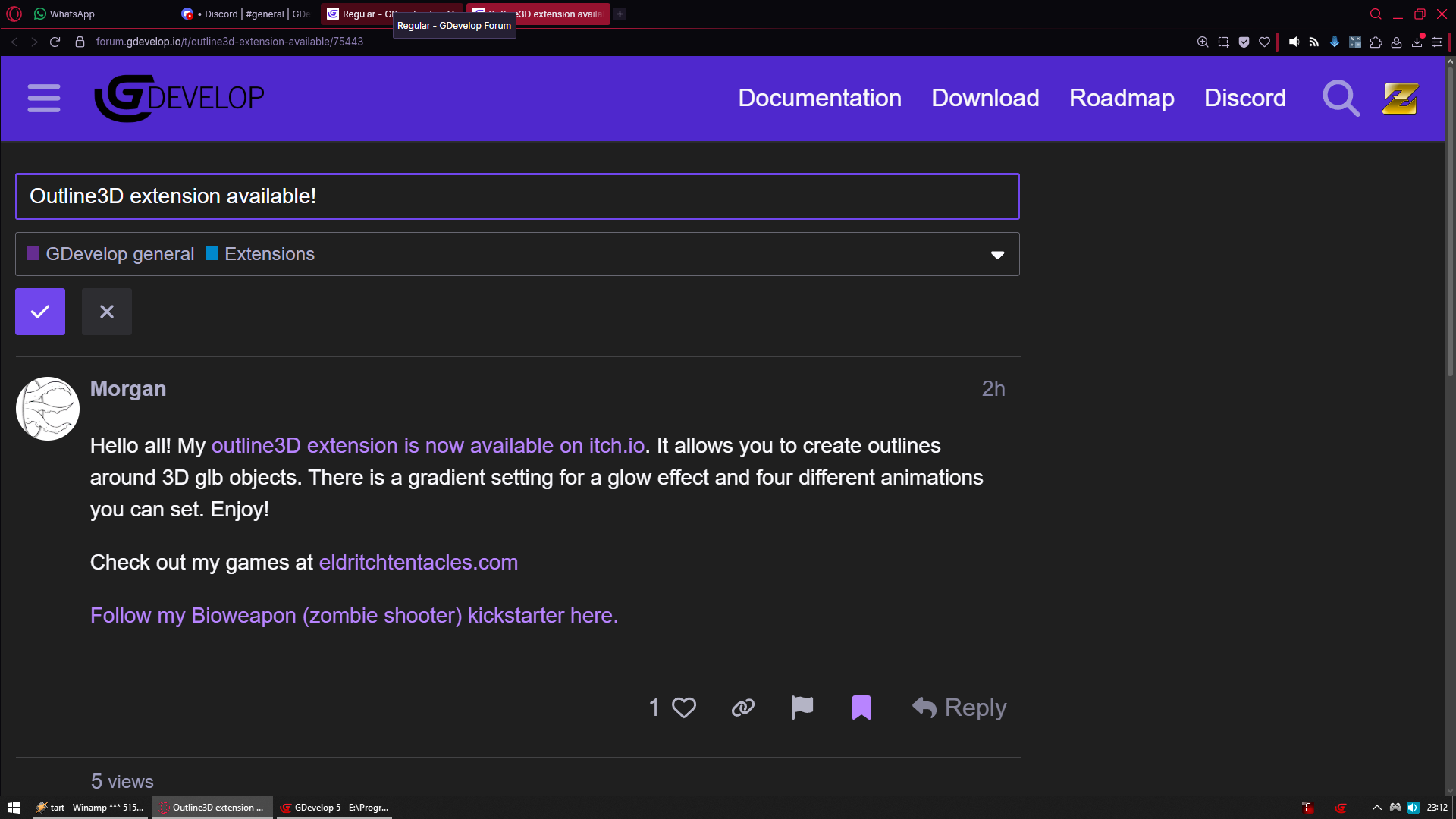Open the forum hamburger menu
Image resolution: width=1456 pixels, height=819 pixels.
point(43,99)
